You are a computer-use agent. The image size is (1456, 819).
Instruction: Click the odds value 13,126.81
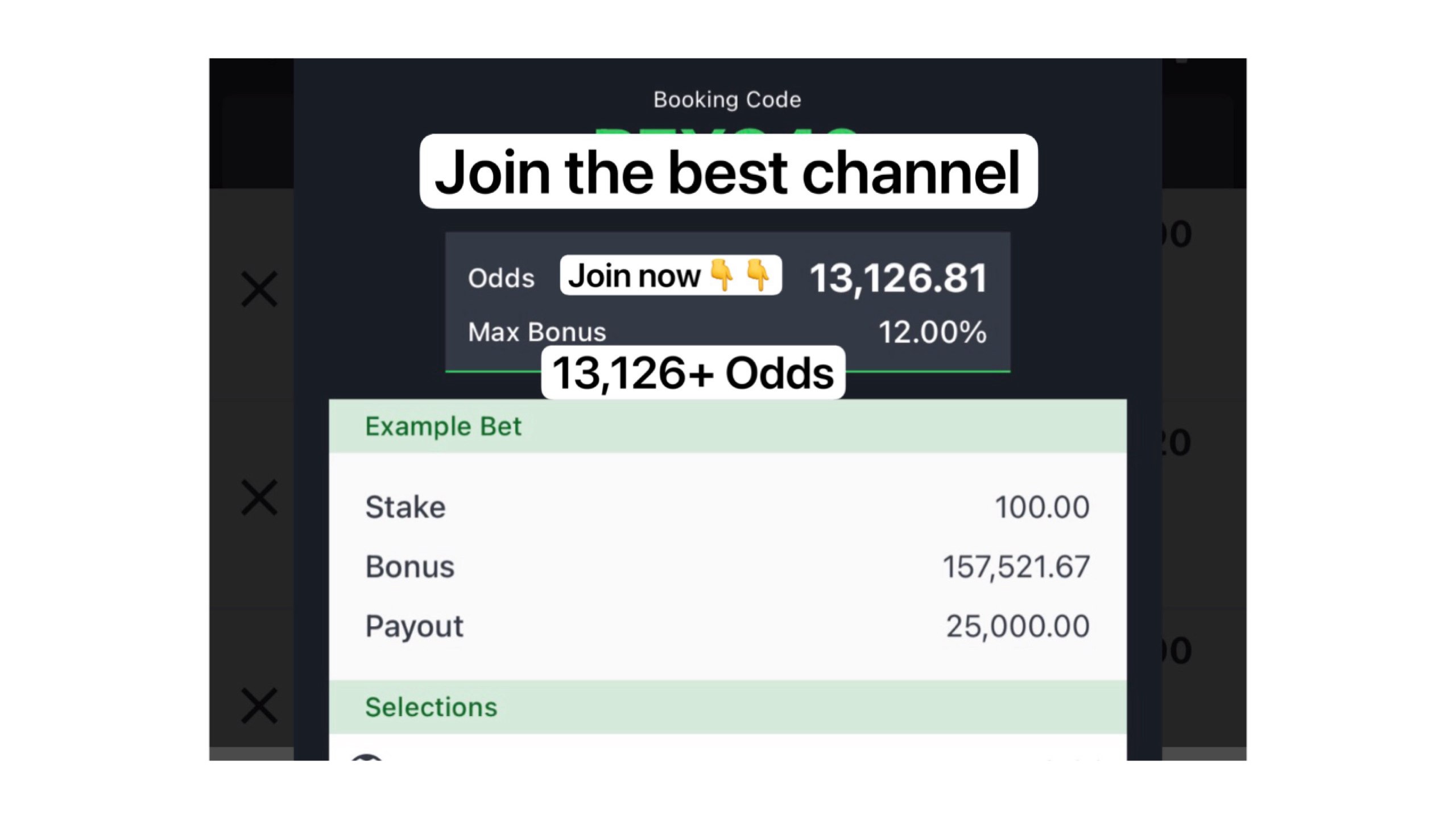click(x=899, y=278)
